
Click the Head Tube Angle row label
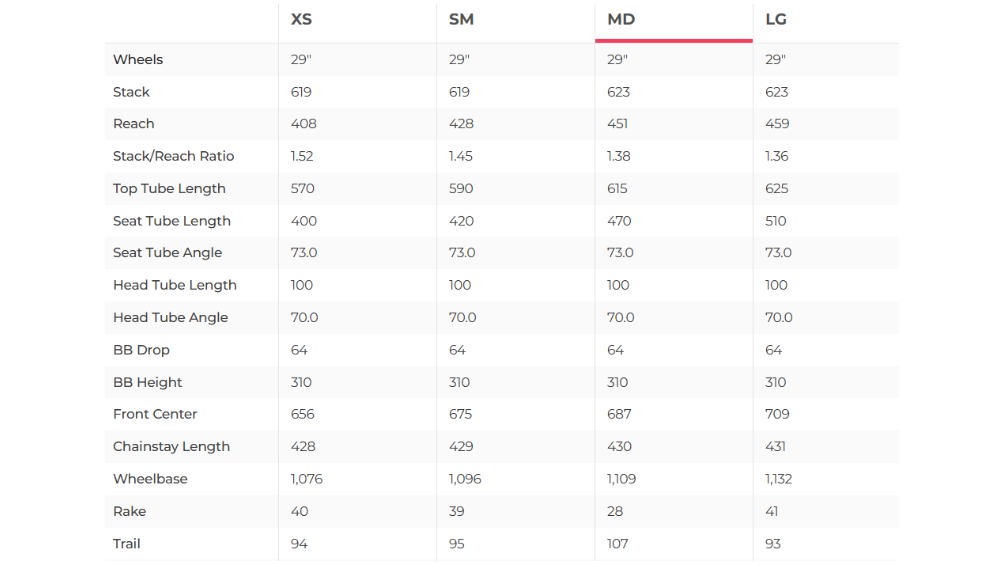[170, 318]
